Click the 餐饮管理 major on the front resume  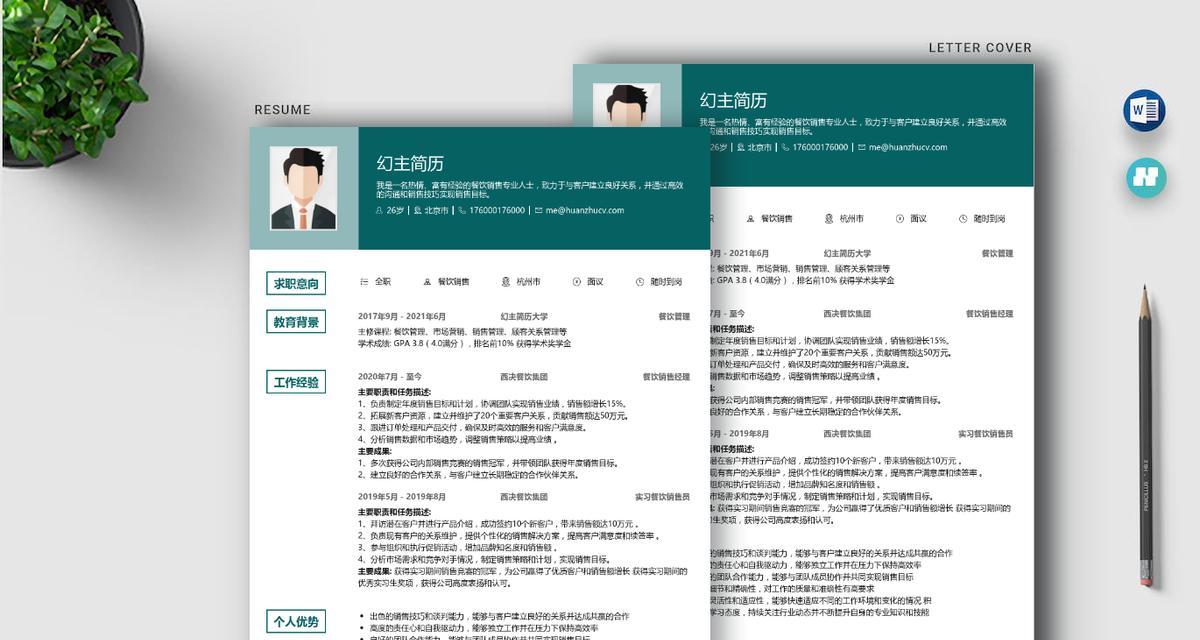[x=673, y=316]
